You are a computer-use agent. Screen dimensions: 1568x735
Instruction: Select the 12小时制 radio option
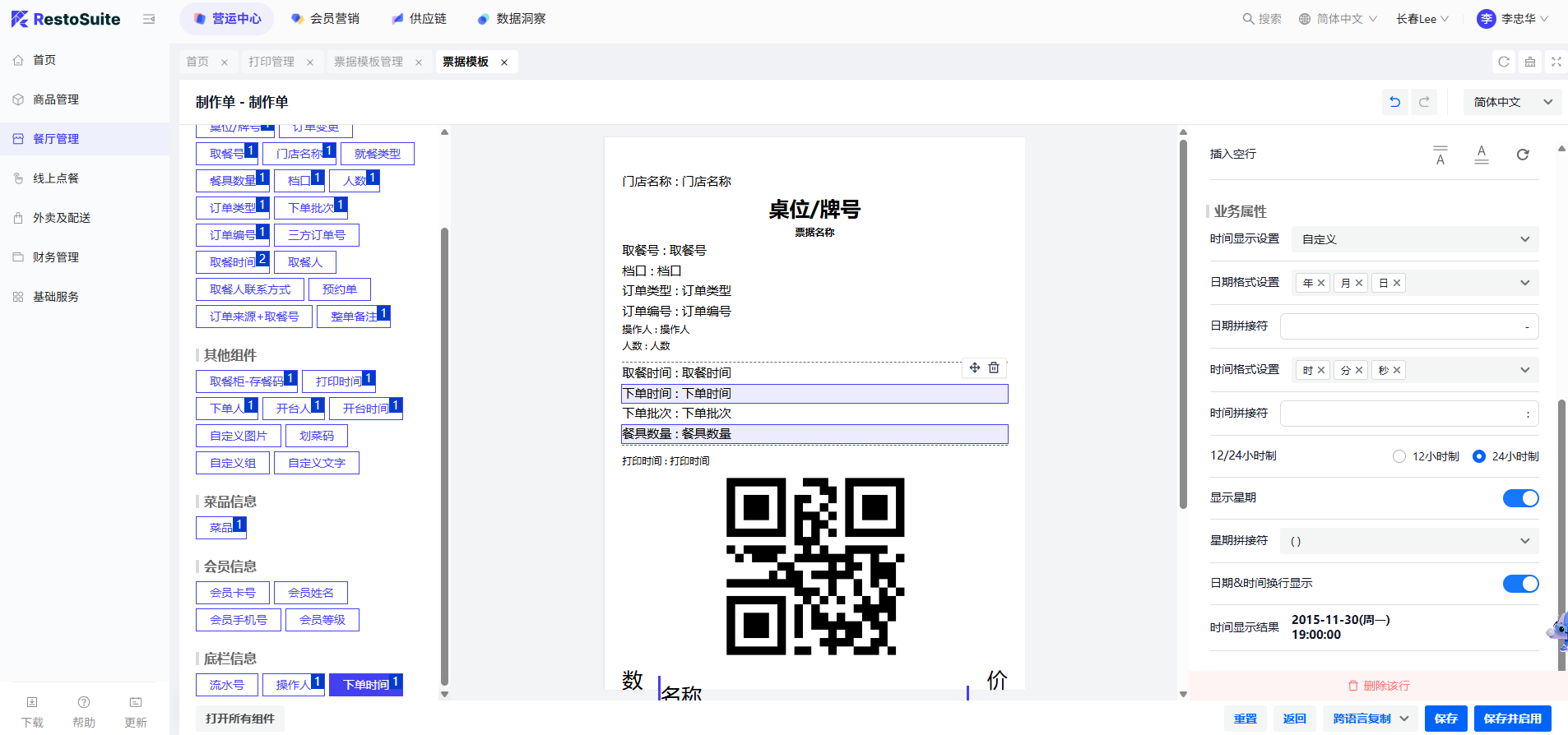(1399, 456)
